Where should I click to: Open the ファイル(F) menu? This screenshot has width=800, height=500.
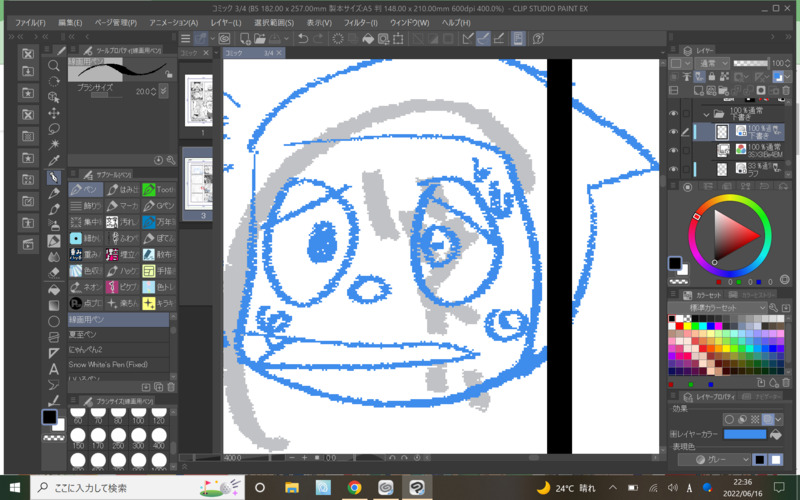[30, 23]
